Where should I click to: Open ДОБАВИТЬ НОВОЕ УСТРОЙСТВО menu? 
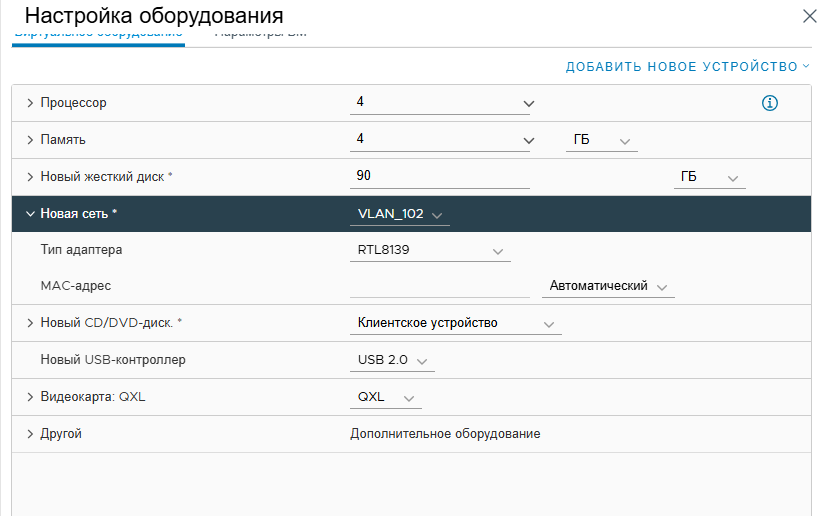(688, 67)
